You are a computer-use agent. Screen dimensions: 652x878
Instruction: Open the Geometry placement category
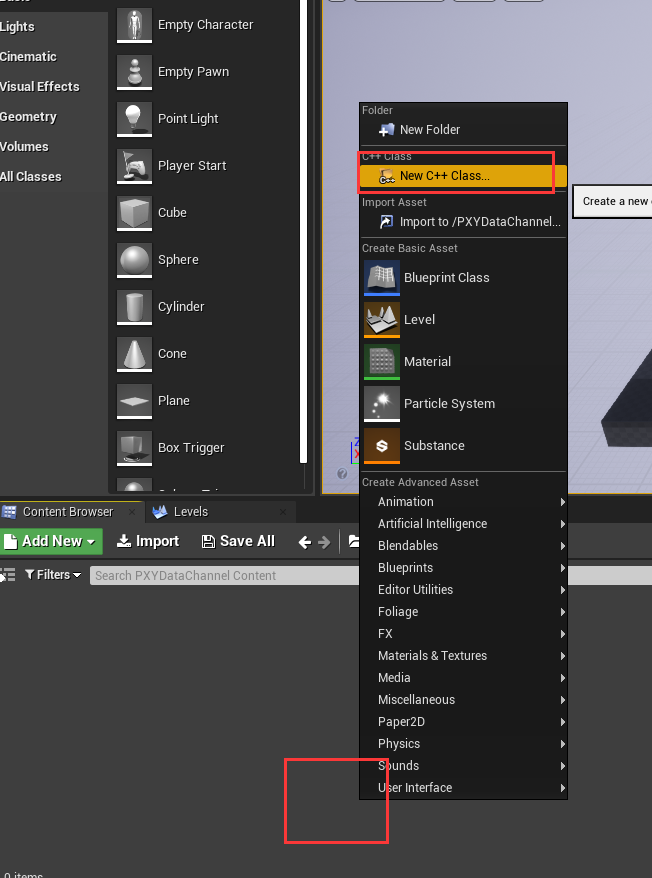click(28, 117)
